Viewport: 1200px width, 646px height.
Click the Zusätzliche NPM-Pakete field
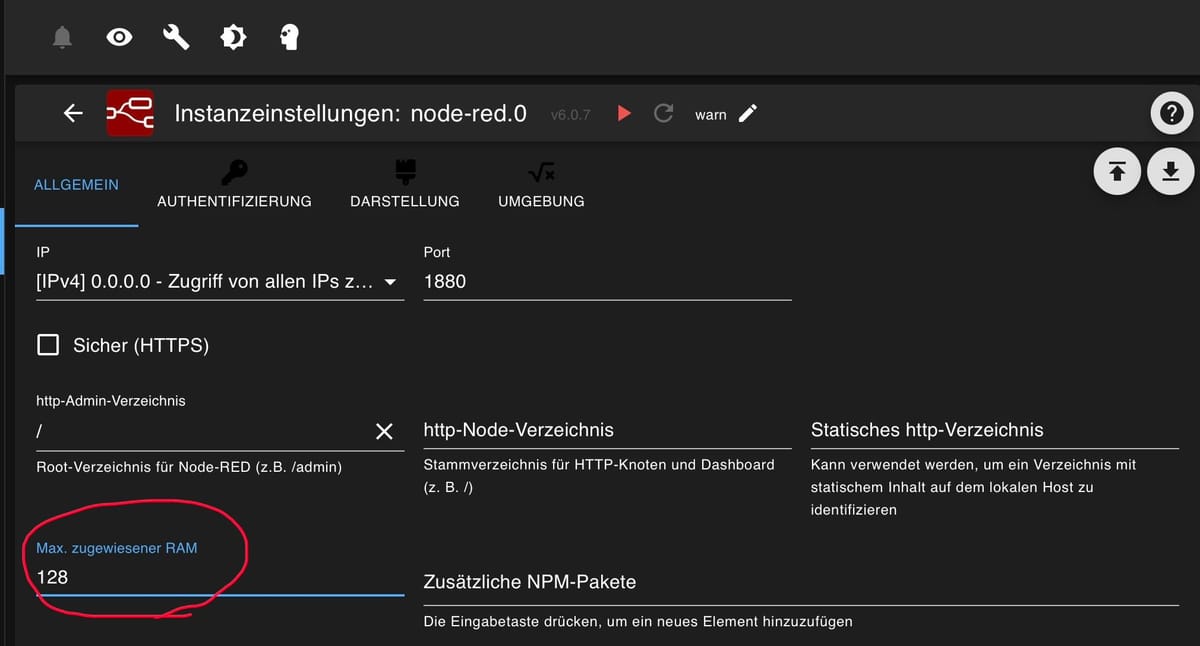801,582
